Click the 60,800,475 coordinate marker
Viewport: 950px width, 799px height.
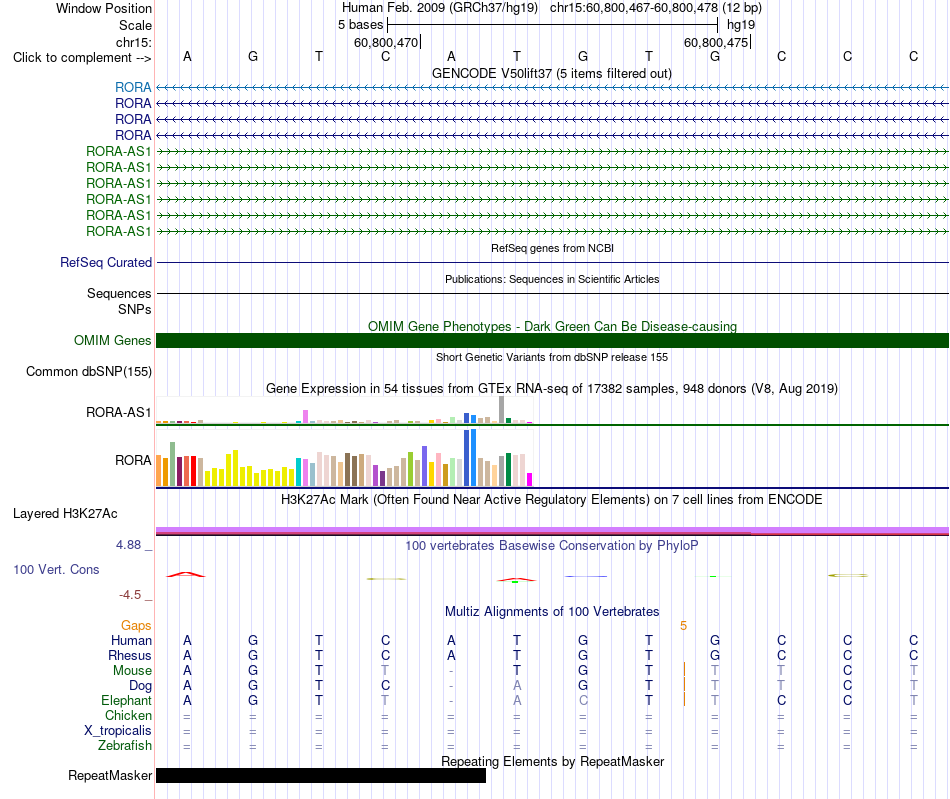[716, 42]
